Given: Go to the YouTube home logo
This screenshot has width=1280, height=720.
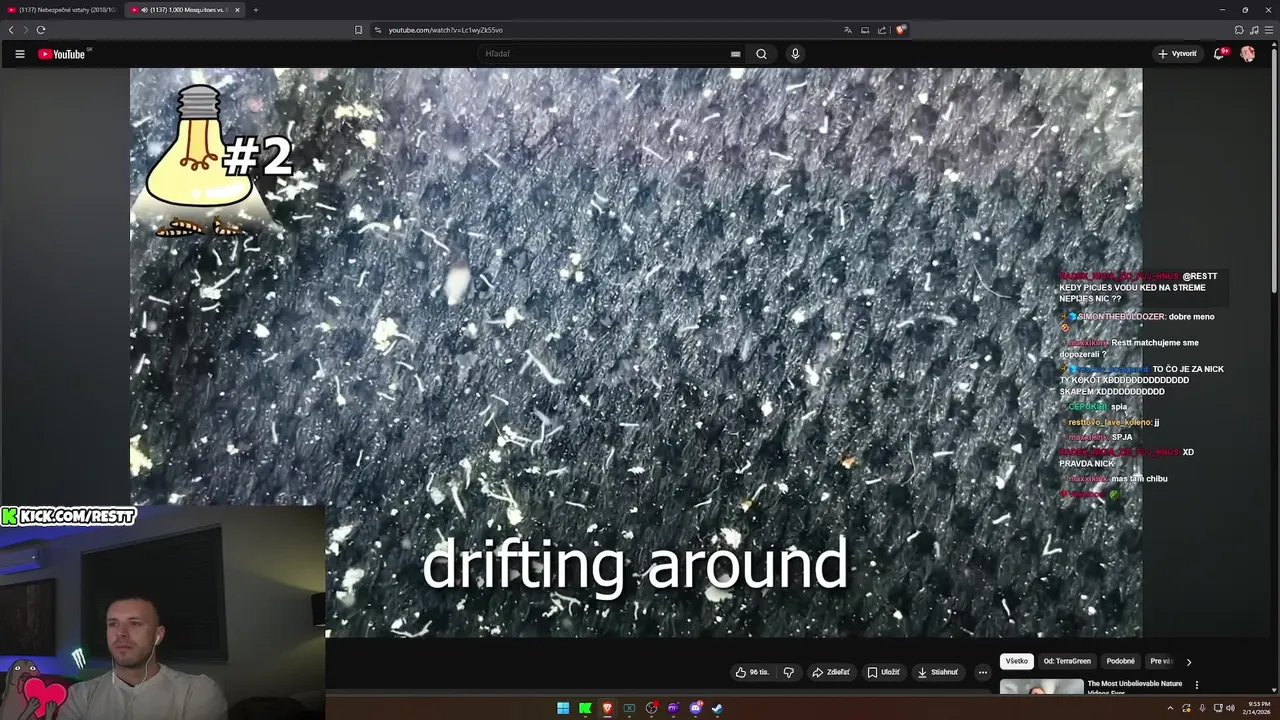Looking at the screenshot, I should point(62,54).
